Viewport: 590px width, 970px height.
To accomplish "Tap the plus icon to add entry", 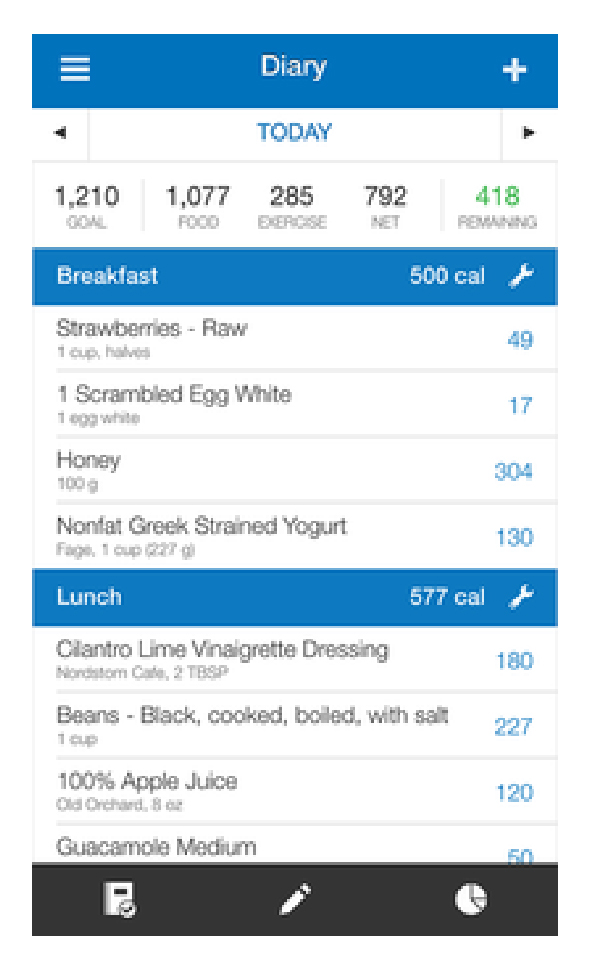I will 514,70.
